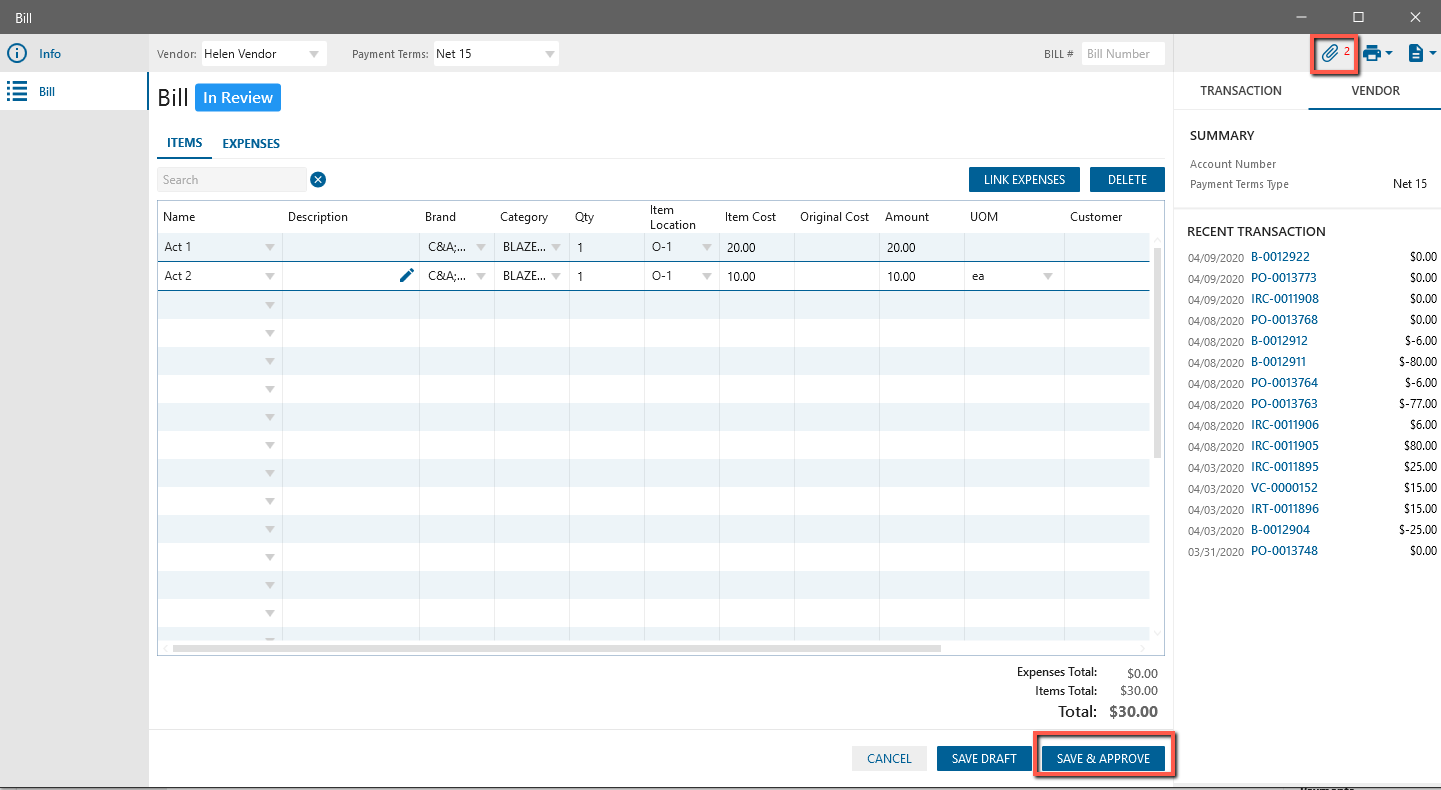Screen dimensions: 1441x790
Task: Expand the UOM dropdown for Act 2
Action: point(1048,277)
